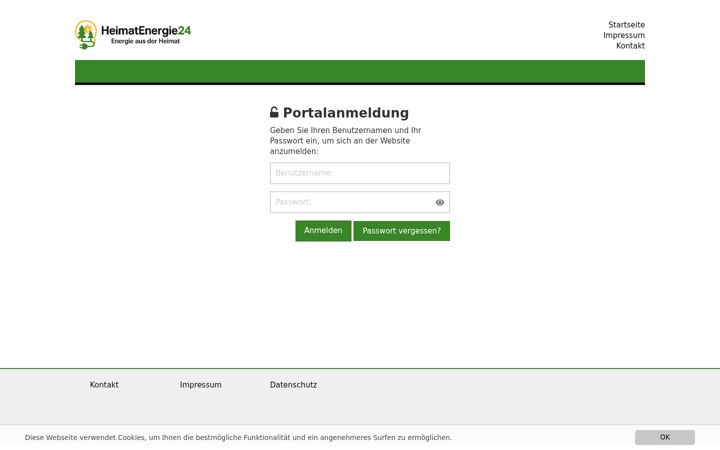Open Kontakt in the top navigation
This screenshot has width=720, height=450.
click(x=630, y=46)
